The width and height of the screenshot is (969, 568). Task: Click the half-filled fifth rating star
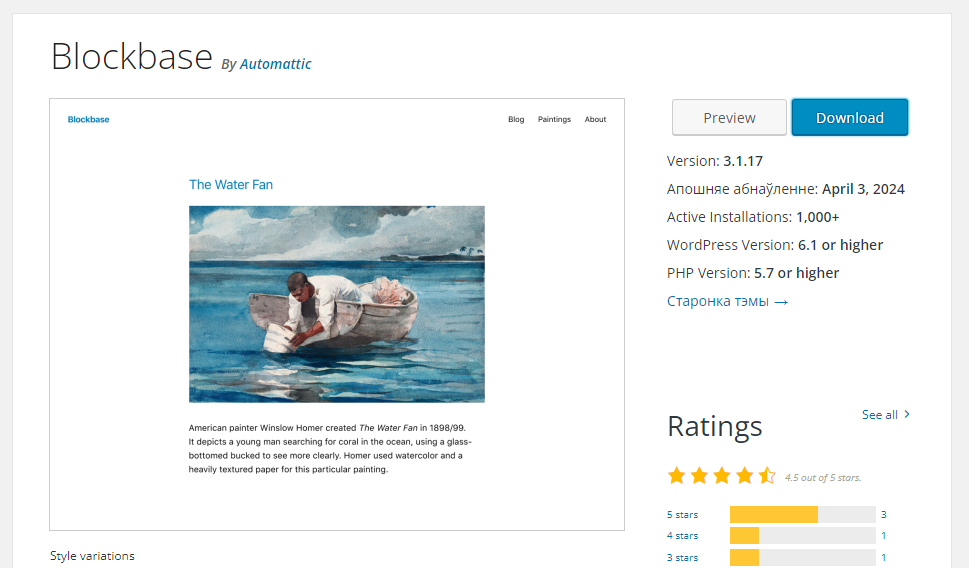(x=767, y=476)
